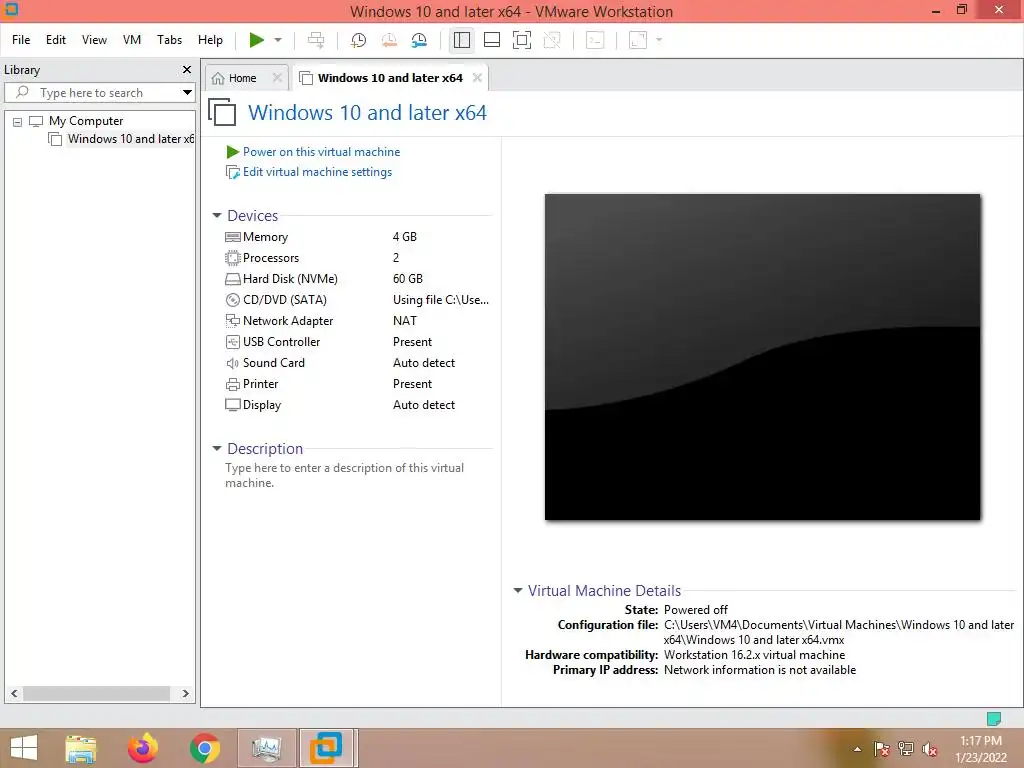The width and height of the screenshot is (1024, 768).
Task: Click the Memory device icon
Action: click(x=232, y=237)
